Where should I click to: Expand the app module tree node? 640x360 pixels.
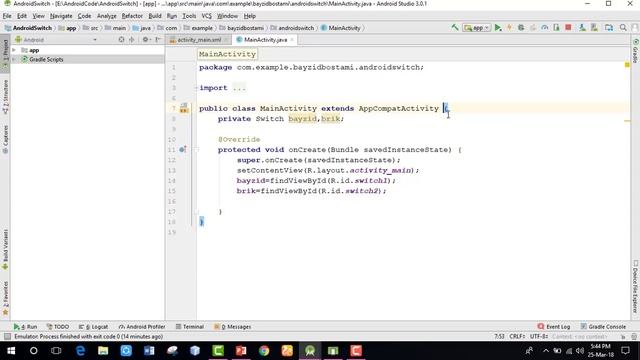[14, 50]
